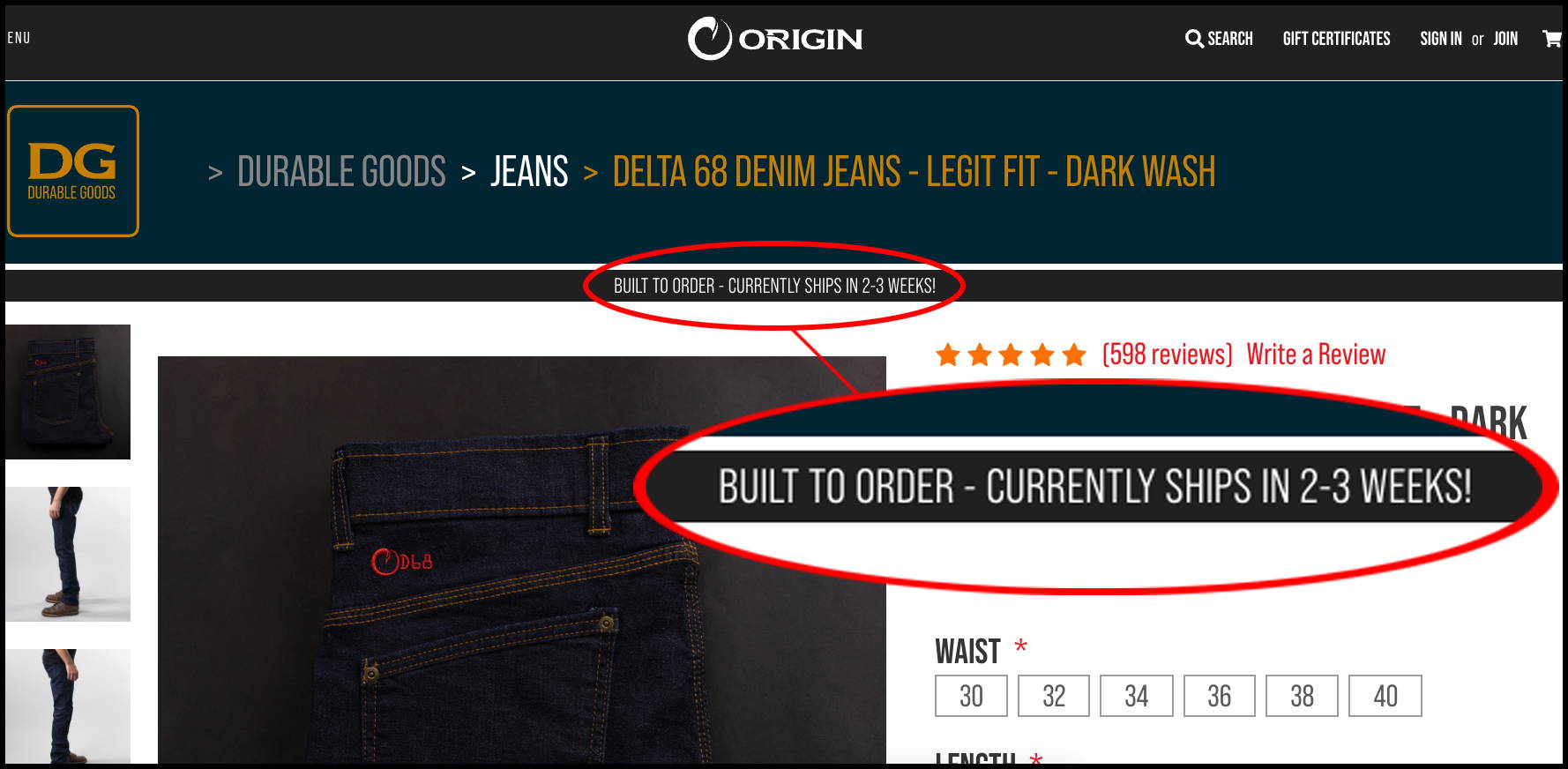Go to Jeans breadcrumb
The height and width of the screenshot is (769, 1568).
[529, 172]
